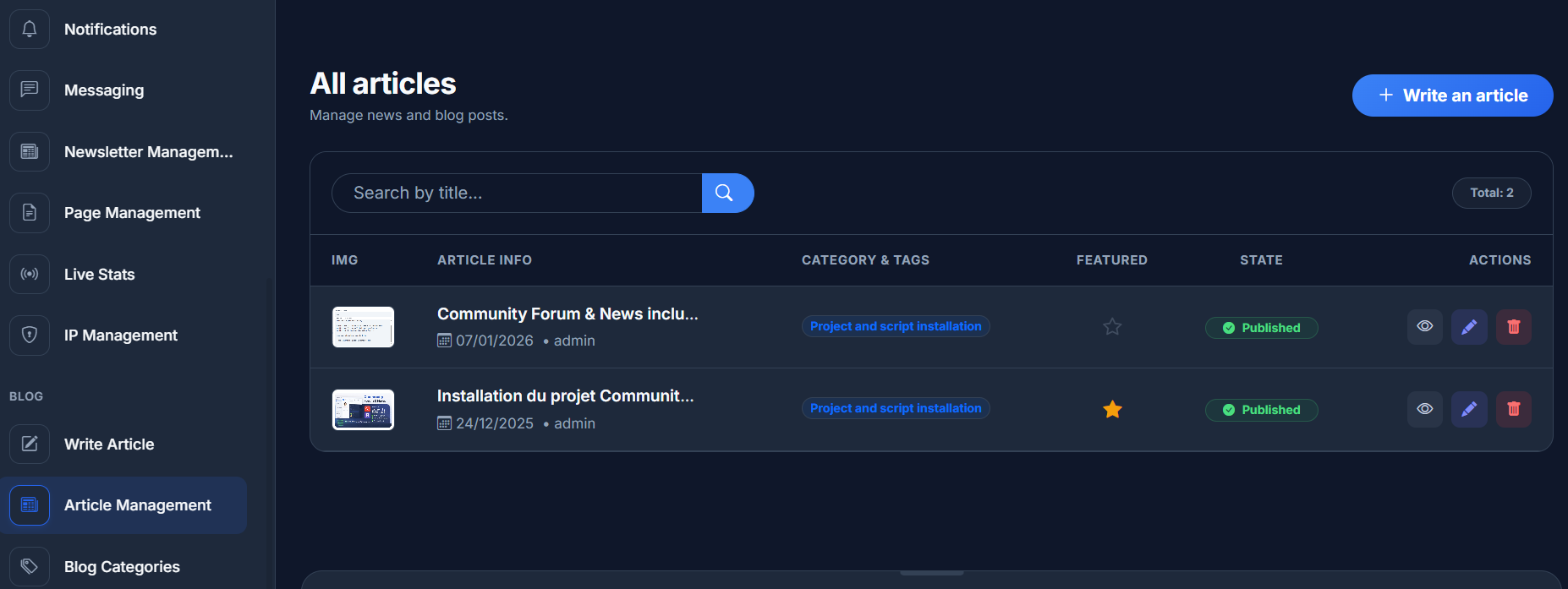Screen dimensions: 1568x589
Task: Edit the Community Forum & News article
Action: pyautogui.click(x=1469, y=327)
